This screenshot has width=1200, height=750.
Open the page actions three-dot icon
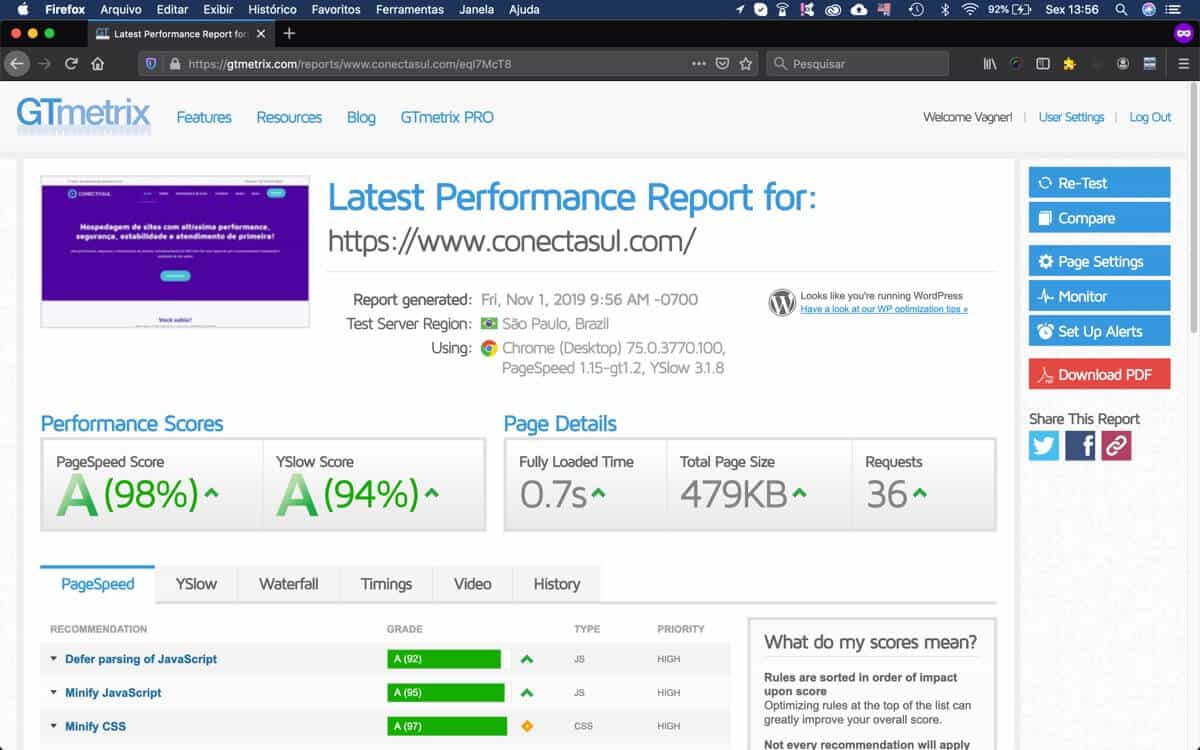[699, 63]
